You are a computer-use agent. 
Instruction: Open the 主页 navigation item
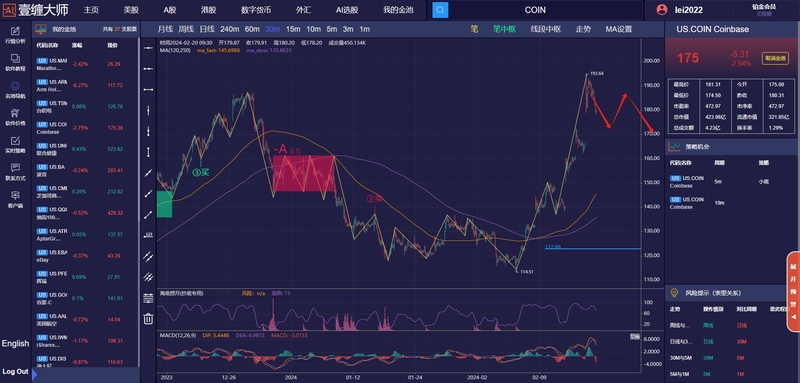(x=91, y=10)
